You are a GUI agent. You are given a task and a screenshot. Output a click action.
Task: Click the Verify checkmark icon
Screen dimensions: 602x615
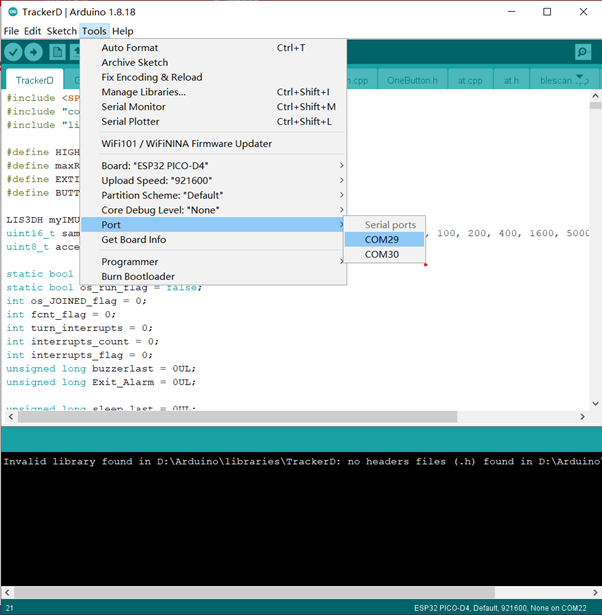(13, 52)
